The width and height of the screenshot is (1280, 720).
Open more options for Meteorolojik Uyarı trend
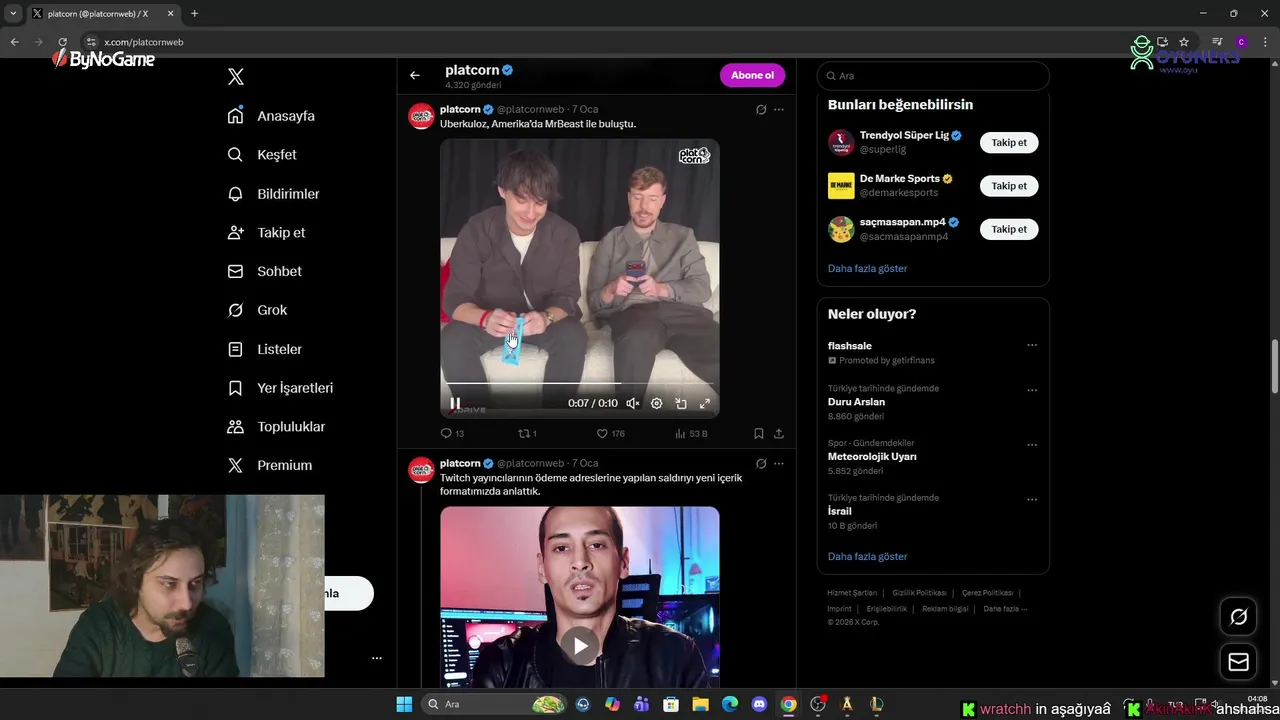click(x=1032, y=444)
